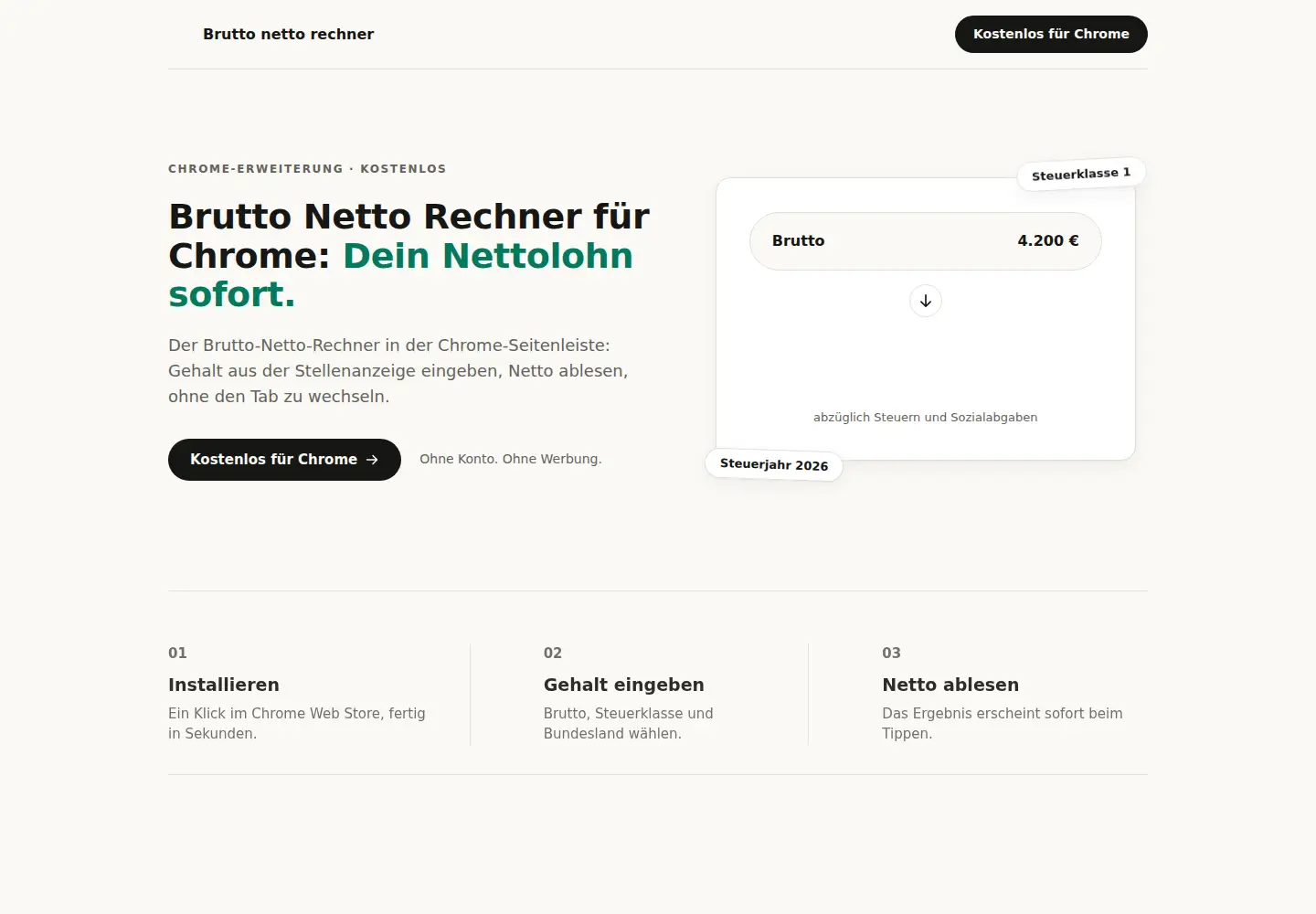Click the 'Steuerjahr 2026' badge
This screenshot has height=914, width=1316.
(x=774, y=464)
